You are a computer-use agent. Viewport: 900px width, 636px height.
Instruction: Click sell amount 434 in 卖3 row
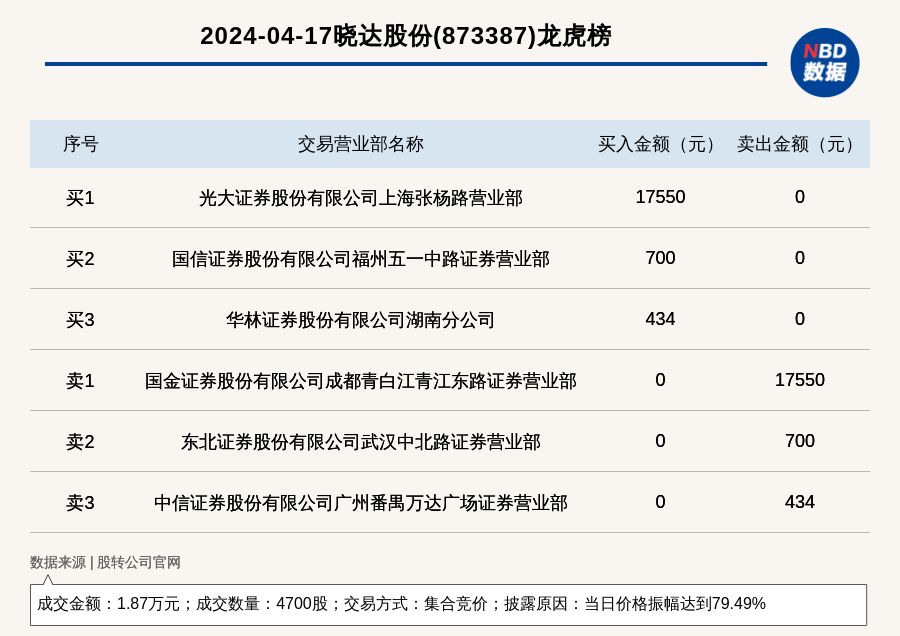click(800, 501)
